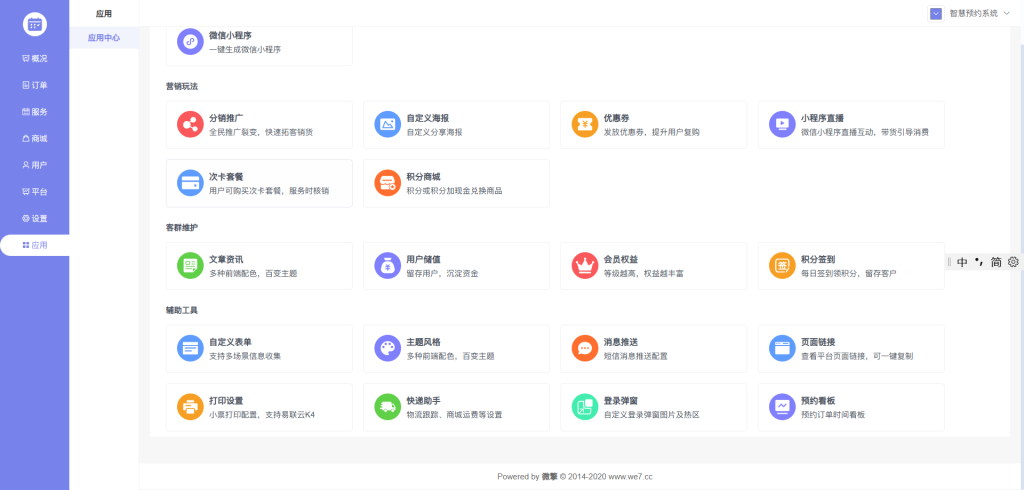Viewport: 1024px width, 490px height.
Task: Click the 小程序直播 purple play icon
Action: pos(782,124)
